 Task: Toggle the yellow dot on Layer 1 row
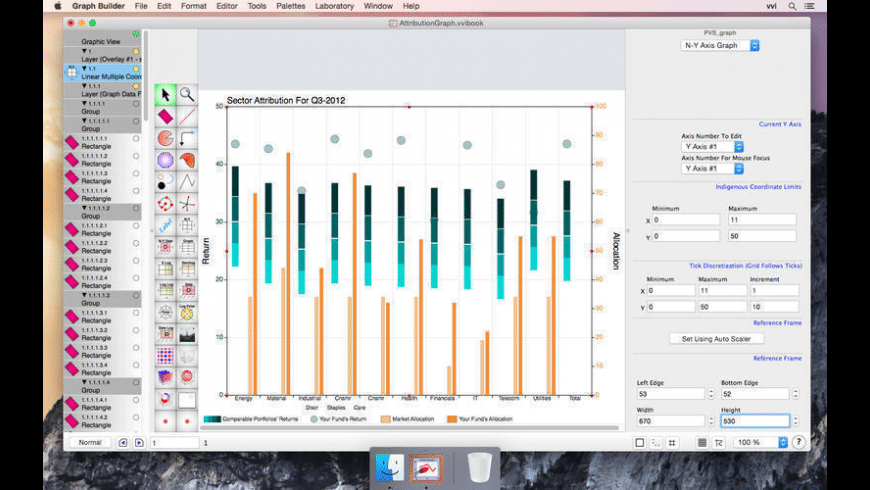coord(136,52)
